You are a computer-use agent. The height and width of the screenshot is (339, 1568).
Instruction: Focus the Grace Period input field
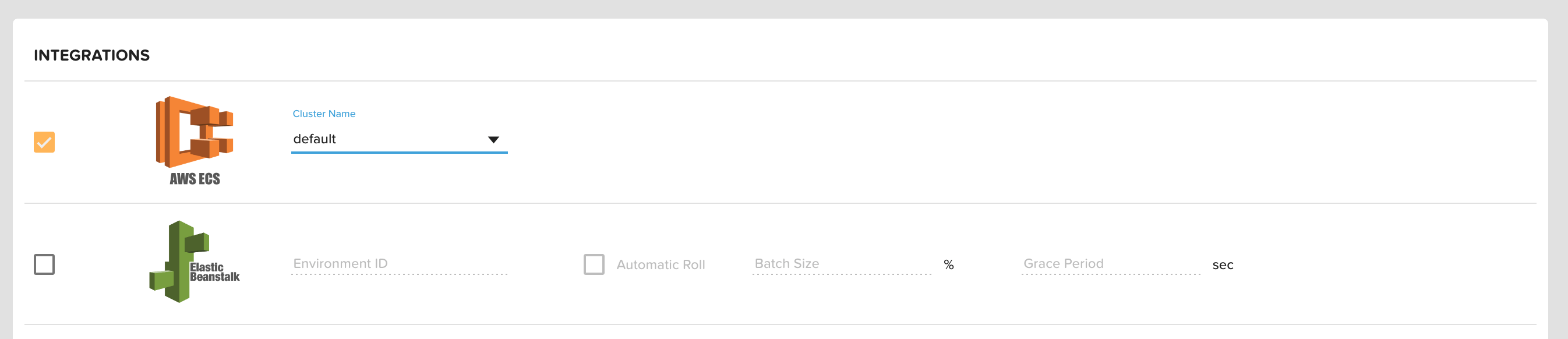pyautogui.click(x=1110, y=263)
